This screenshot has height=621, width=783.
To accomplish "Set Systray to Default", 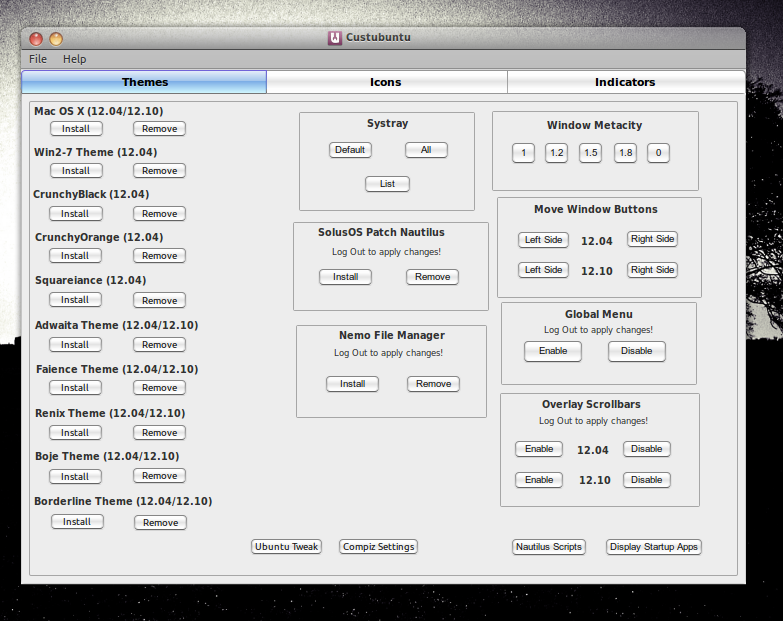I will click(350, 150).
